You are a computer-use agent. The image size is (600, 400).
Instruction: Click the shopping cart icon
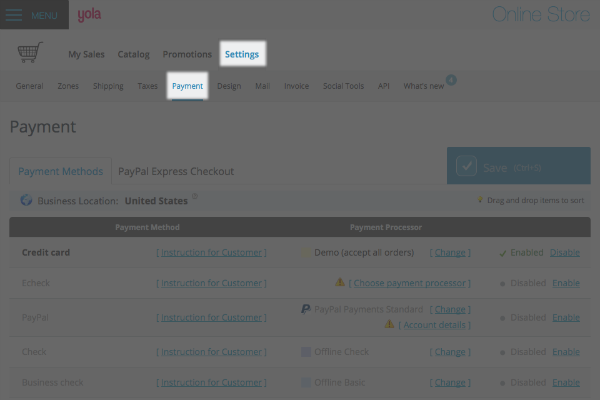pos(30,53)
